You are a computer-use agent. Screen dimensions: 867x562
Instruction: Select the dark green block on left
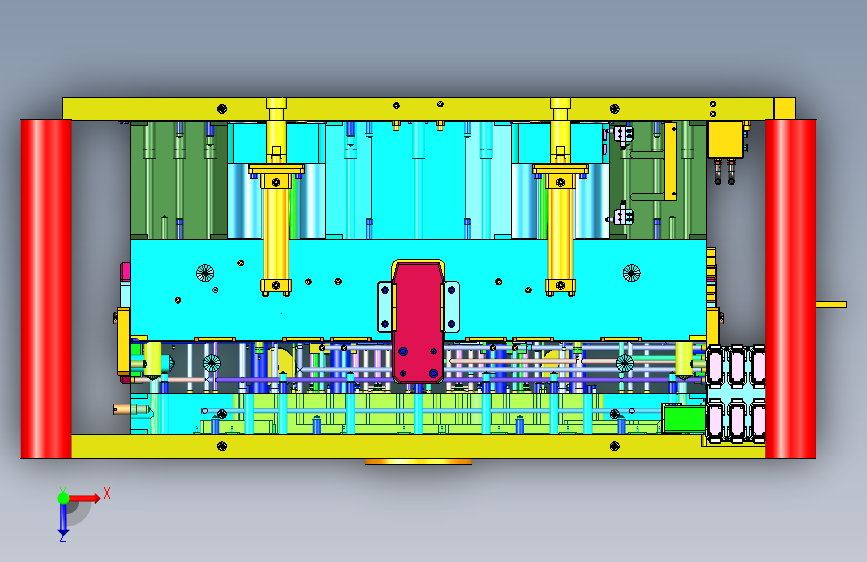(x=179, y=180)
